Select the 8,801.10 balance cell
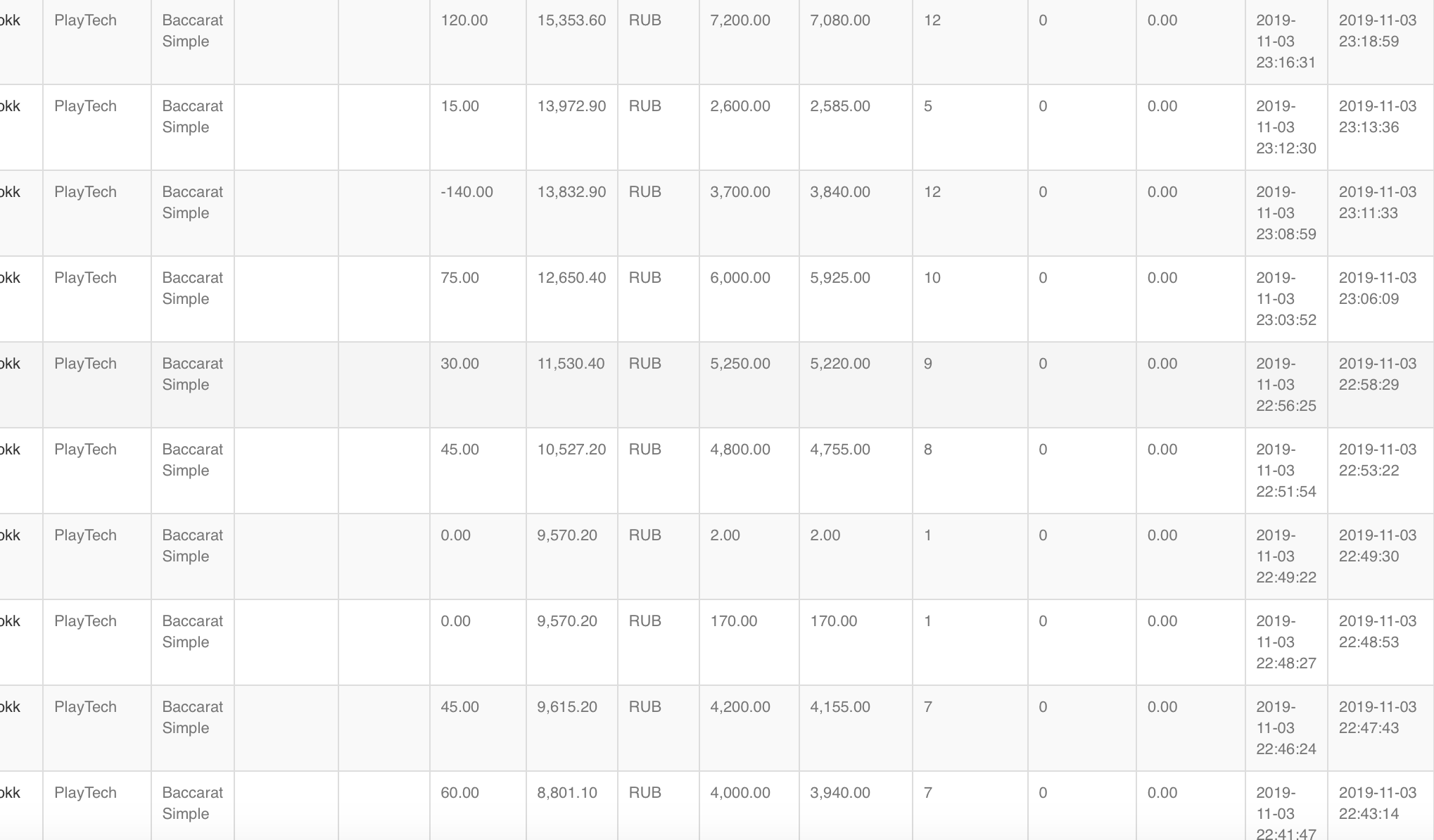Screen dimensions: 1434x840 click(x=567, y=793)
